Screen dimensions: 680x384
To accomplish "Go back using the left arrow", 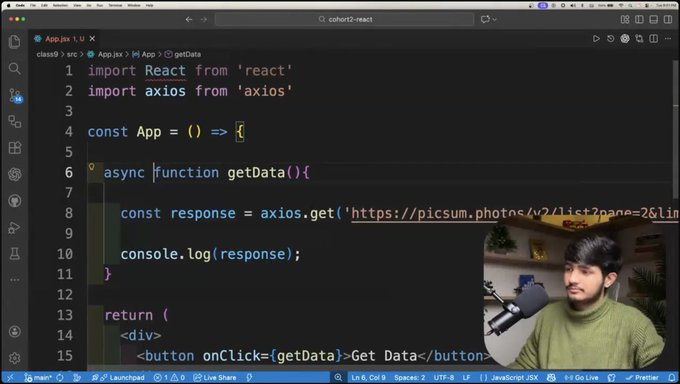I will click(189, 19).
